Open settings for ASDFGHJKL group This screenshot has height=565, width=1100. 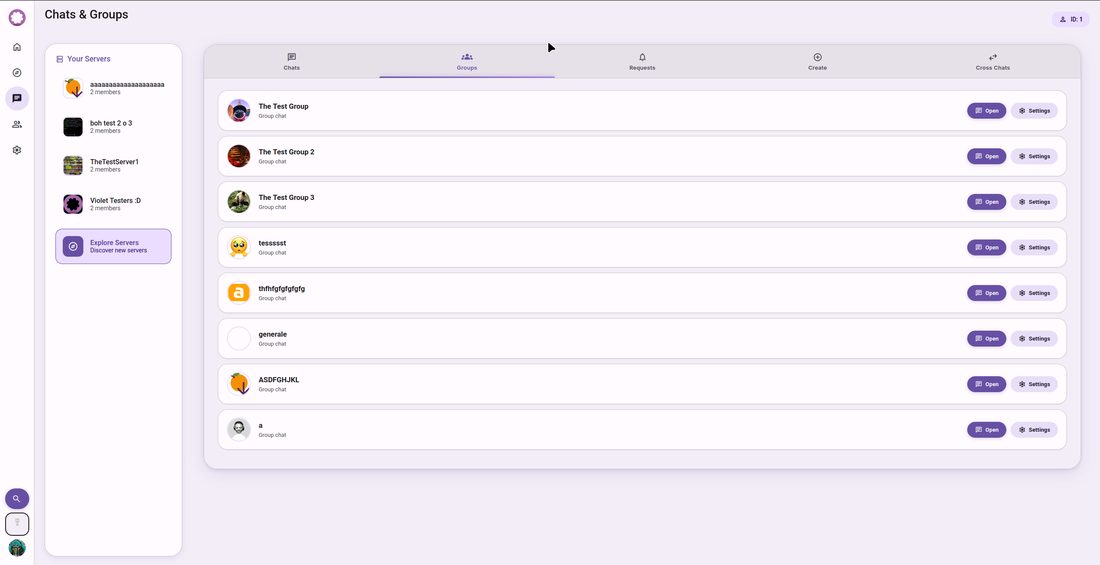point(1034,385)
